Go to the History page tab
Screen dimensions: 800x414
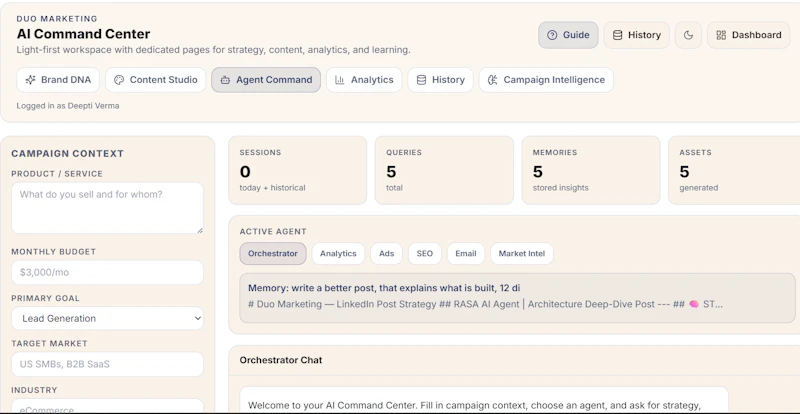pyautogui.click(x=441, y=80)
